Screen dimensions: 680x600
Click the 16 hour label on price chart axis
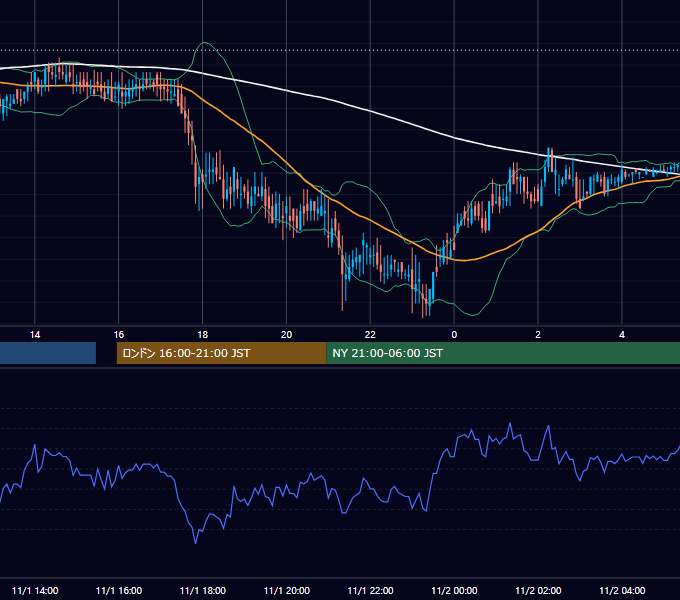(119, 335)
